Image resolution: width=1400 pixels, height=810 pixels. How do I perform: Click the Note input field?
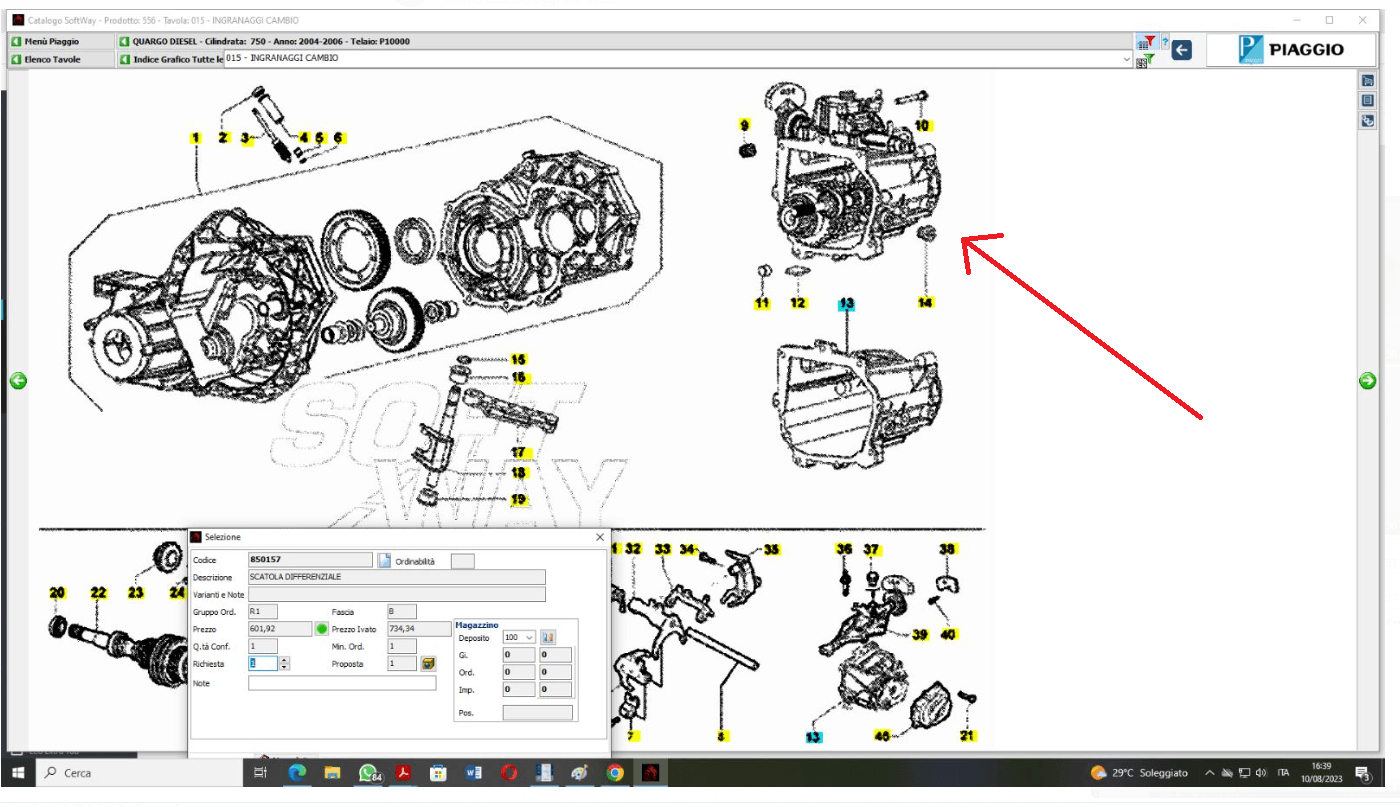tap(342, 683)
